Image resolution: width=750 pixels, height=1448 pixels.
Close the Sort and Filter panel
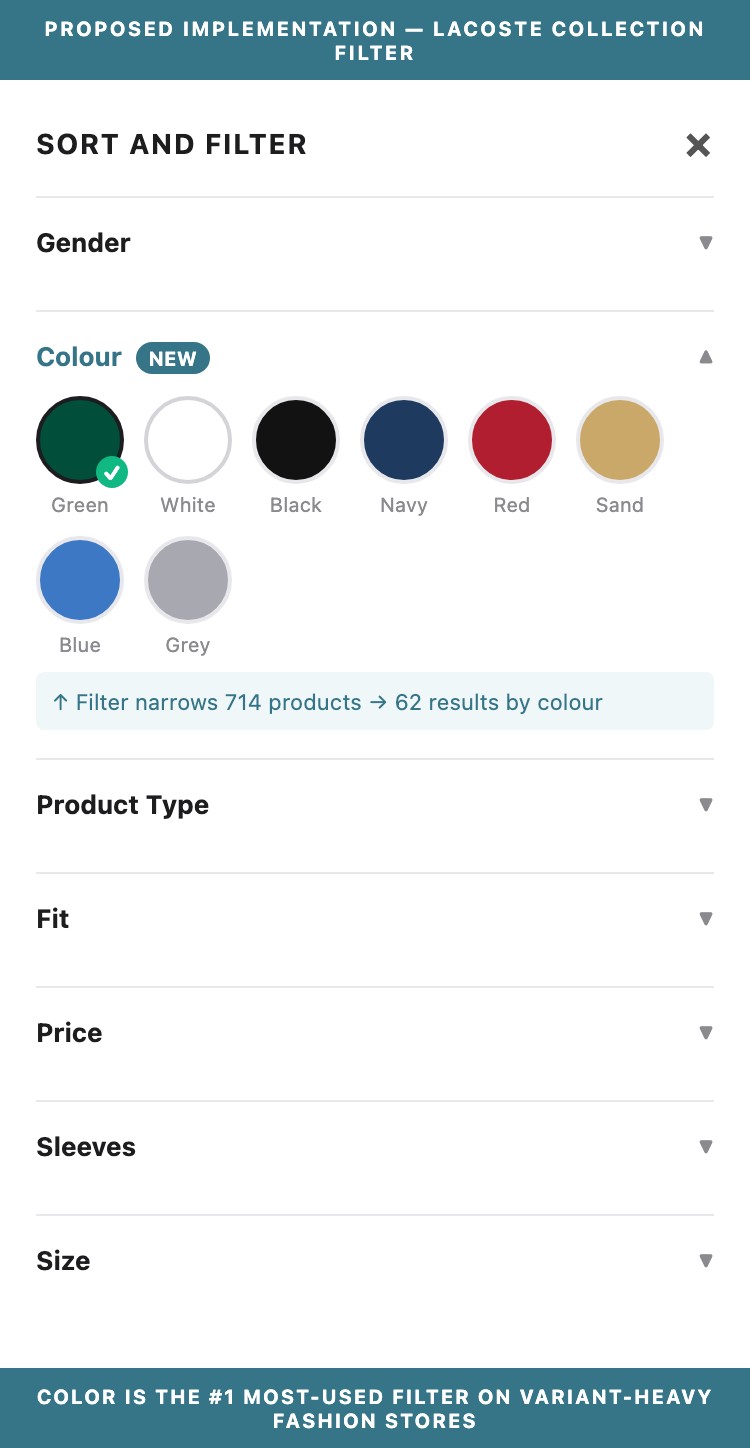[697, 145]
